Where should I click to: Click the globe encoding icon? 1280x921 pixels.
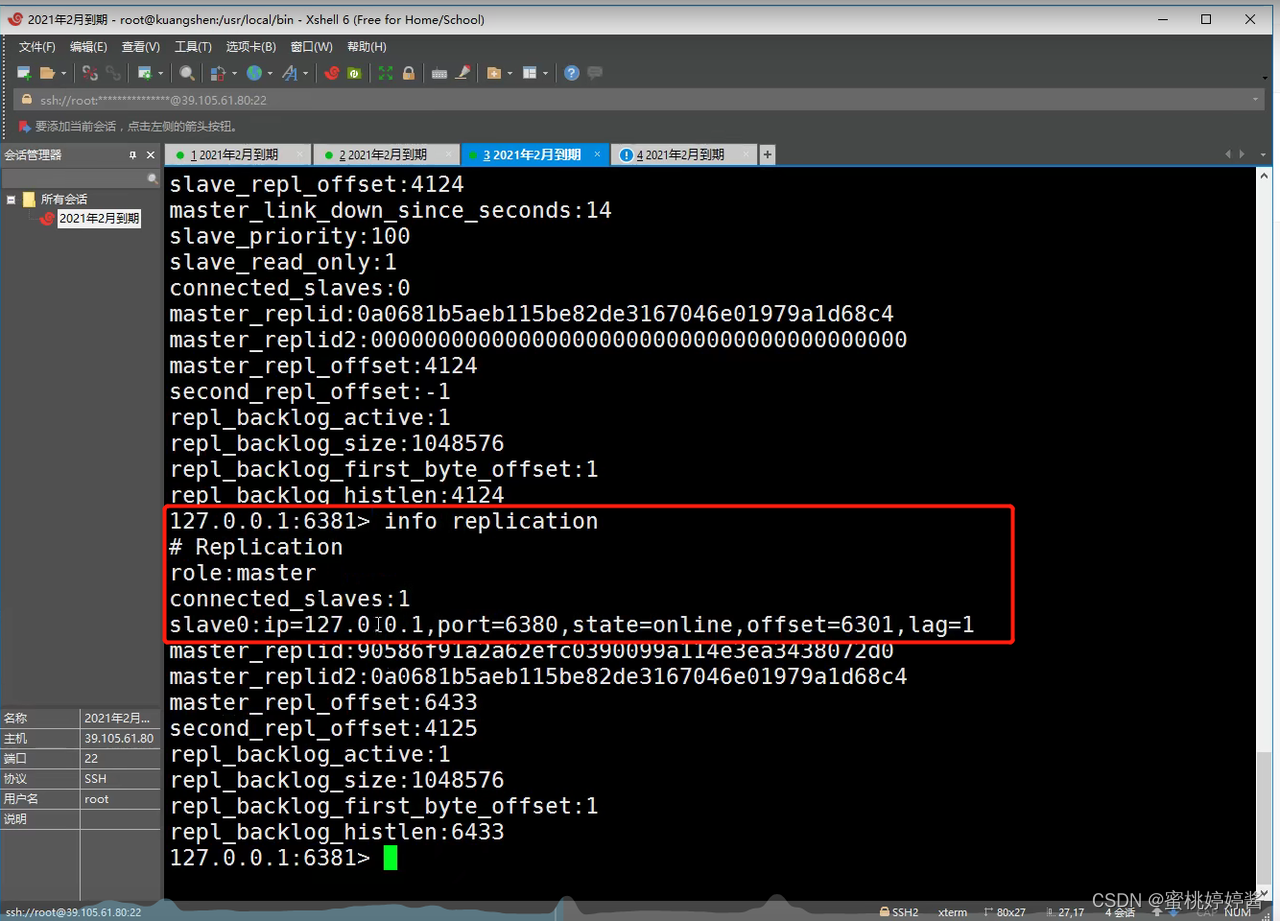[254, 73]
